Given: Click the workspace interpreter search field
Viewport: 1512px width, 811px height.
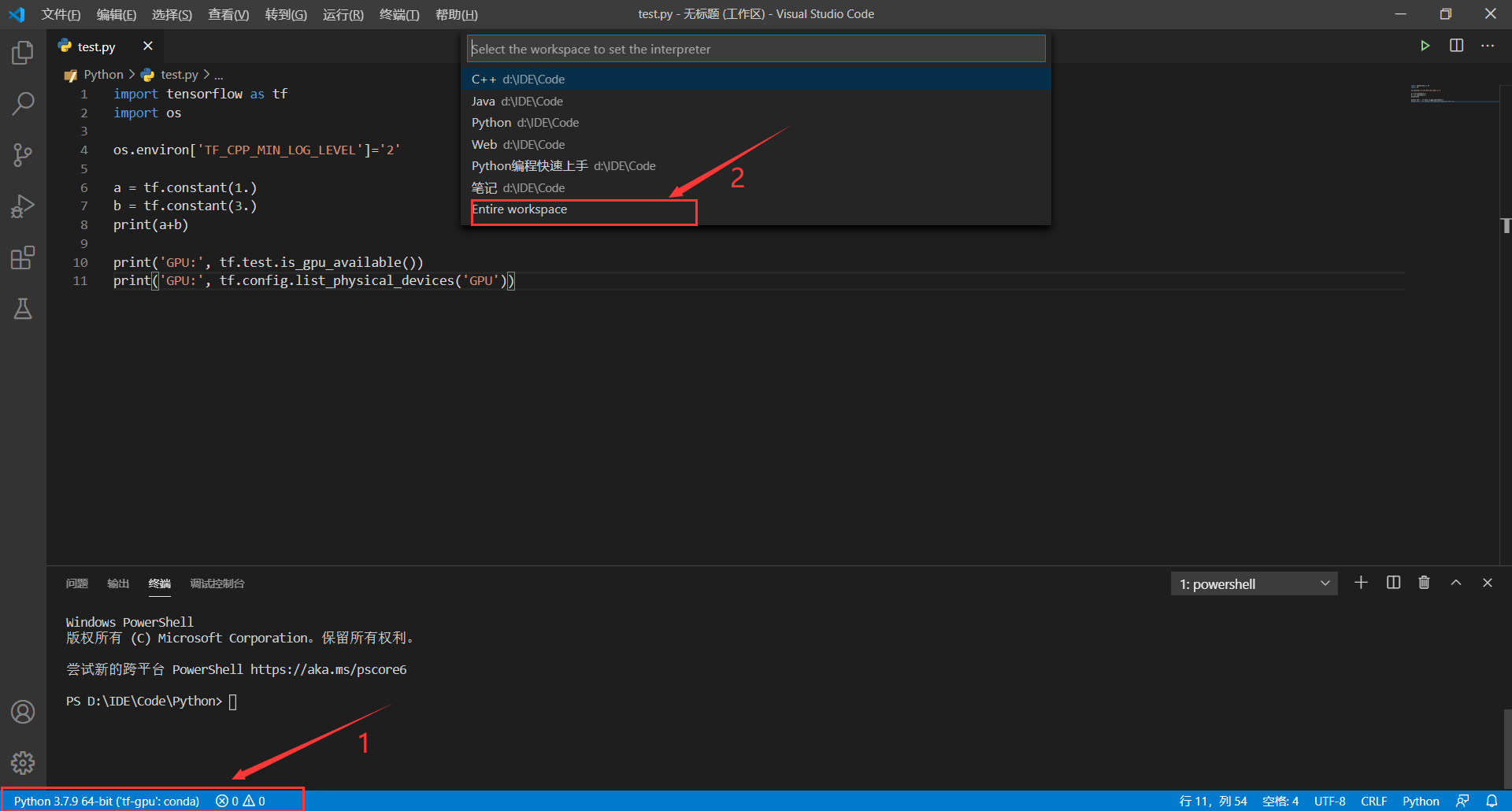Looking at the screenshot, I should pos(756,49).
